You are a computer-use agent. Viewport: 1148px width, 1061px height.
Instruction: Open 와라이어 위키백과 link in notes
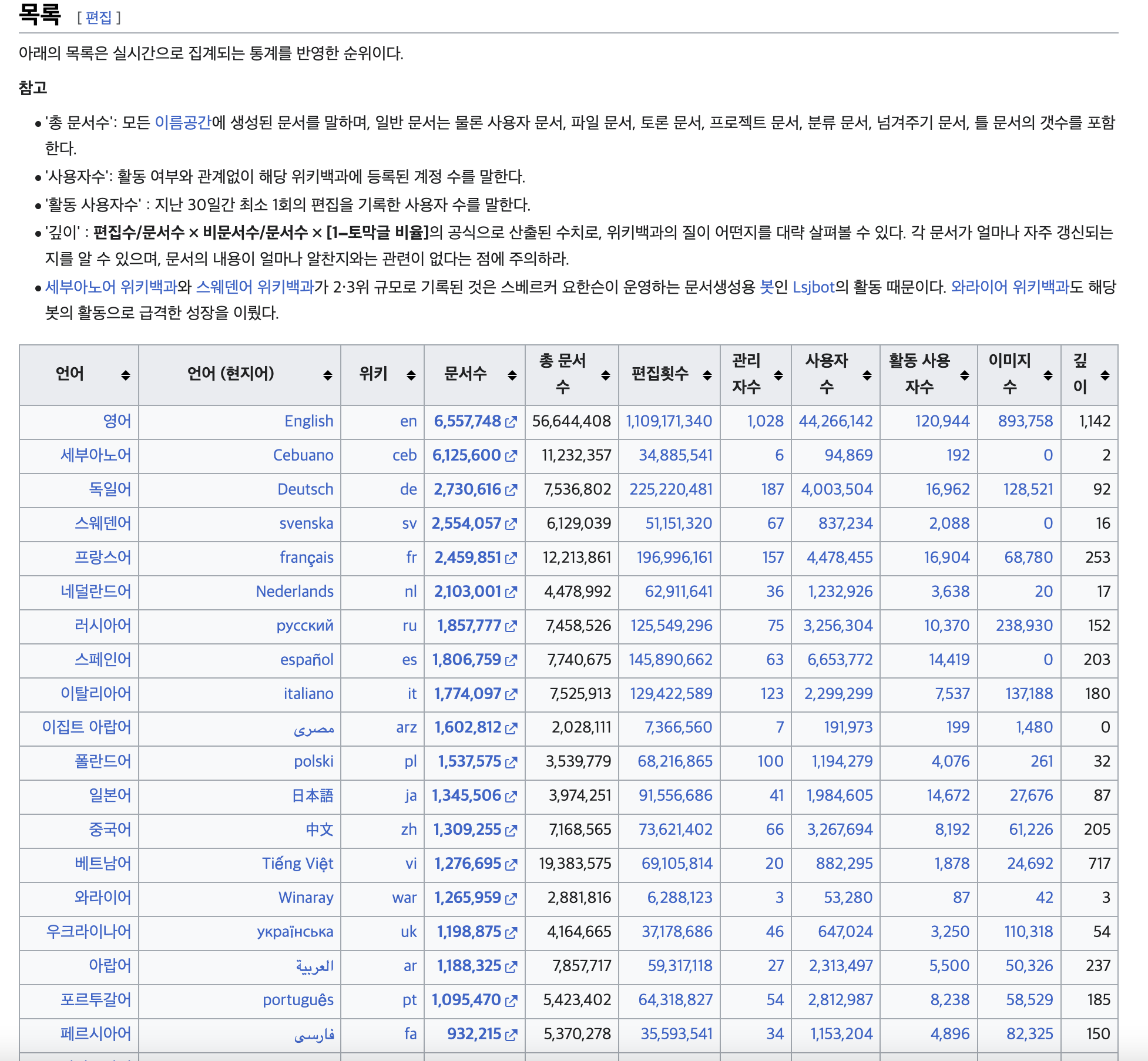pos(1009,287)
